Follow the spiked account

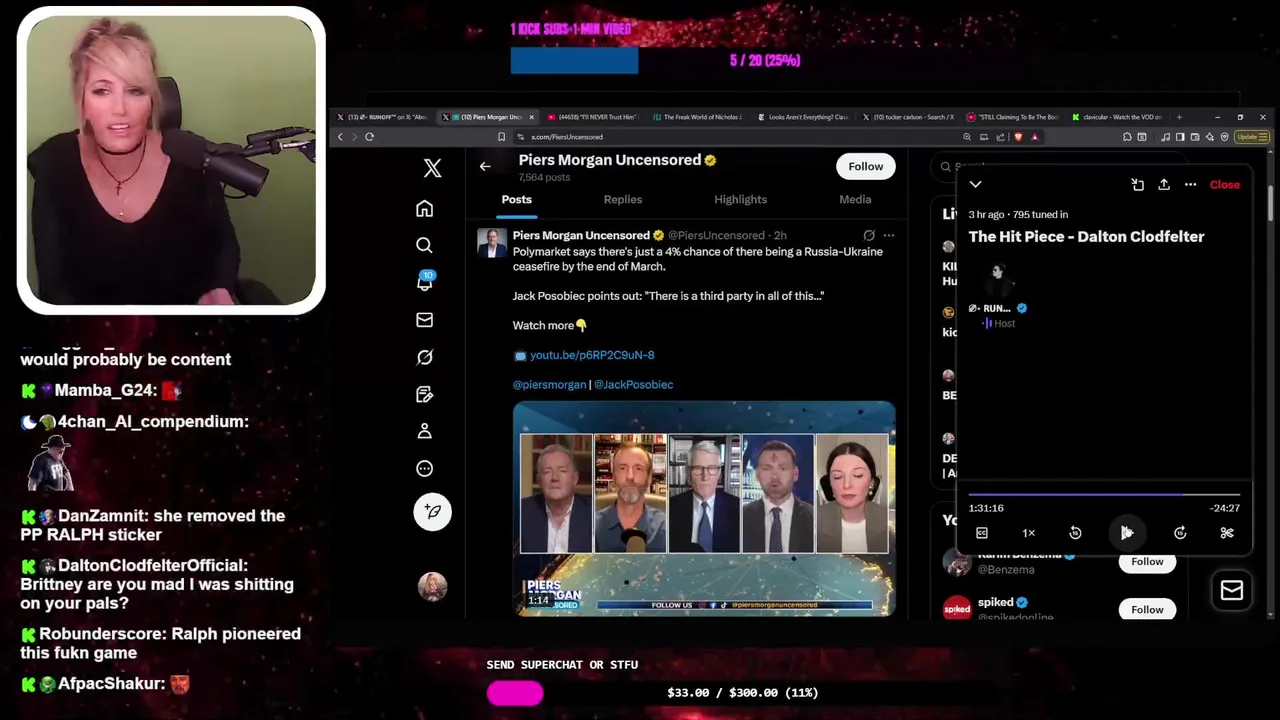(1147, 609)
